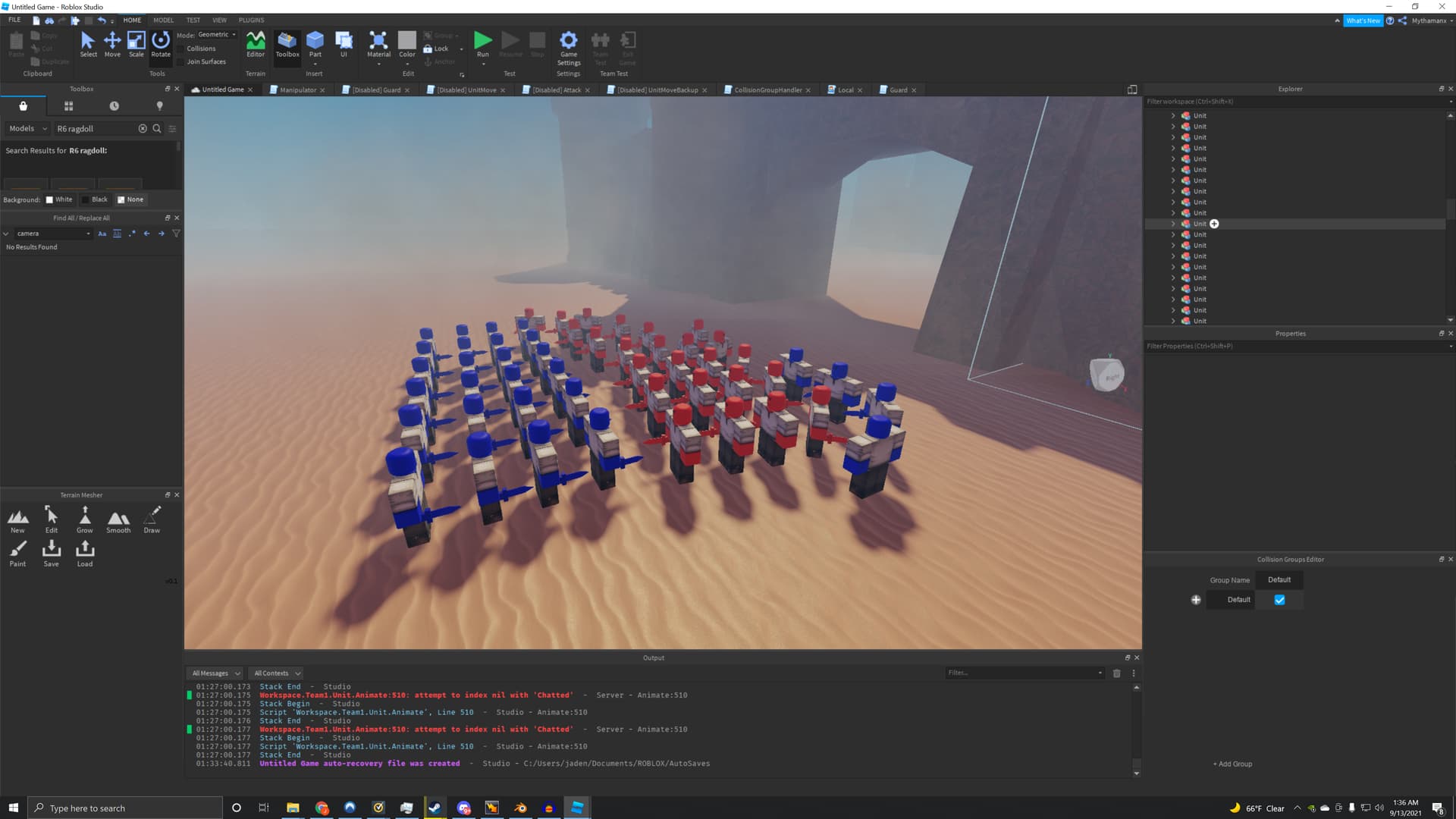
Task: Toggle regex search in Find All
Action: click(x=132, y=234)
